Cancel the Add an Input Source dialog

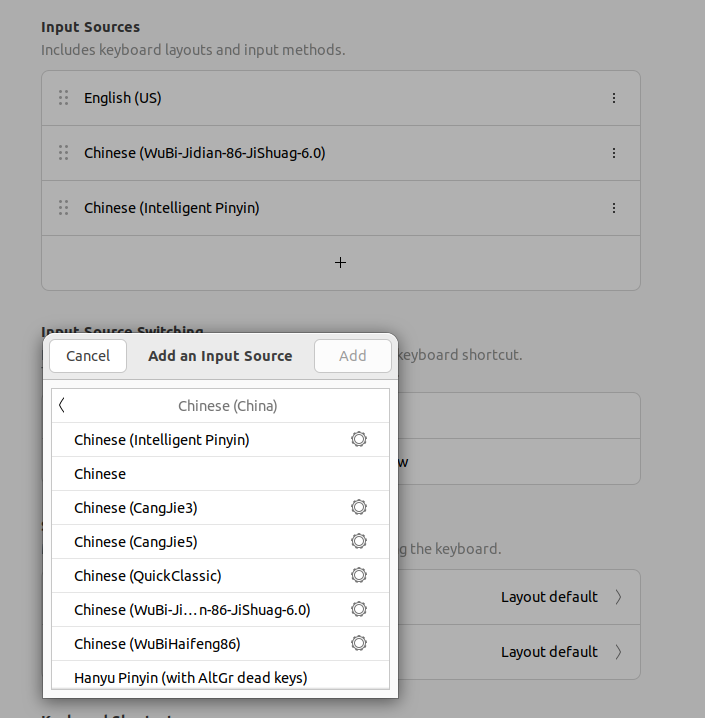pos(88,356)
